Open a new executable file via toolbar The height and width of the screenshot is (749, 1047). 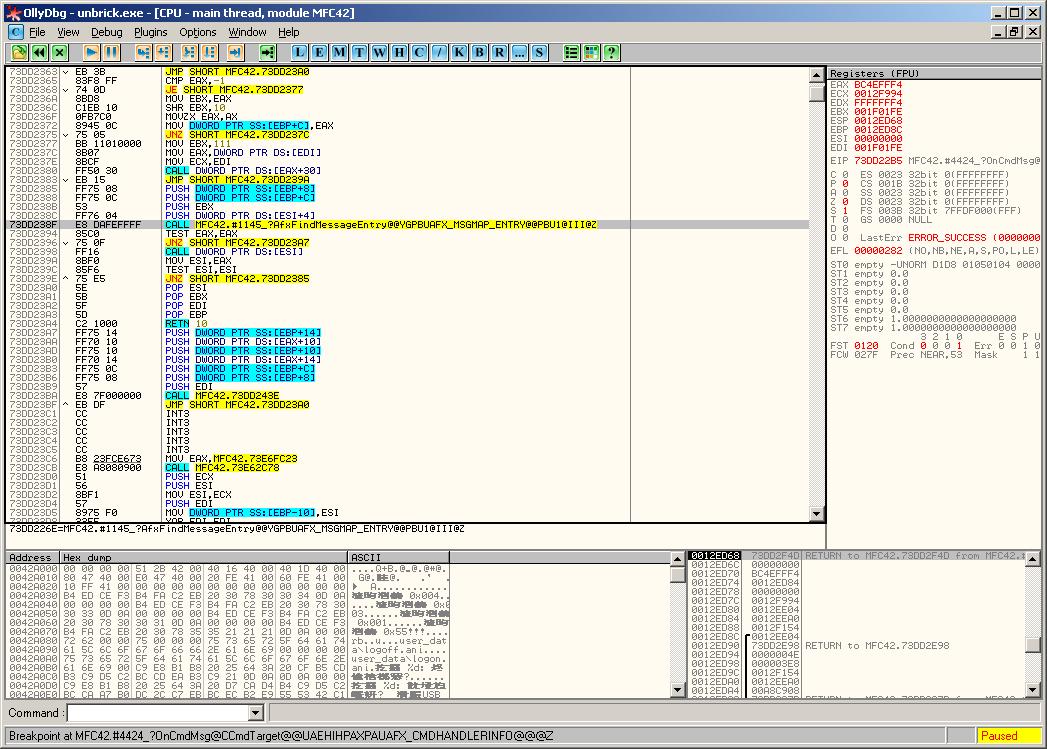(19, 52)
